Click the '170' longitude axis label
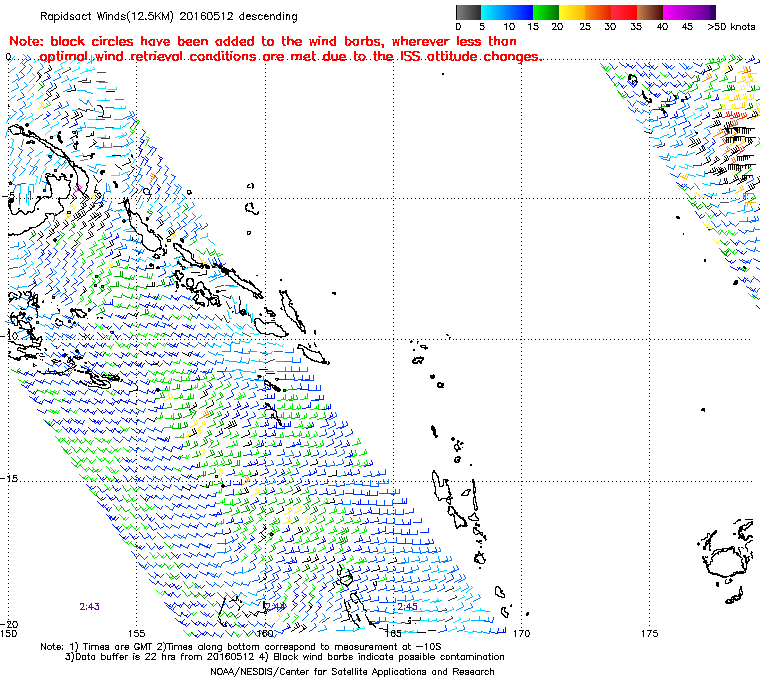The image size is (760, 688). tap(522, 633)
